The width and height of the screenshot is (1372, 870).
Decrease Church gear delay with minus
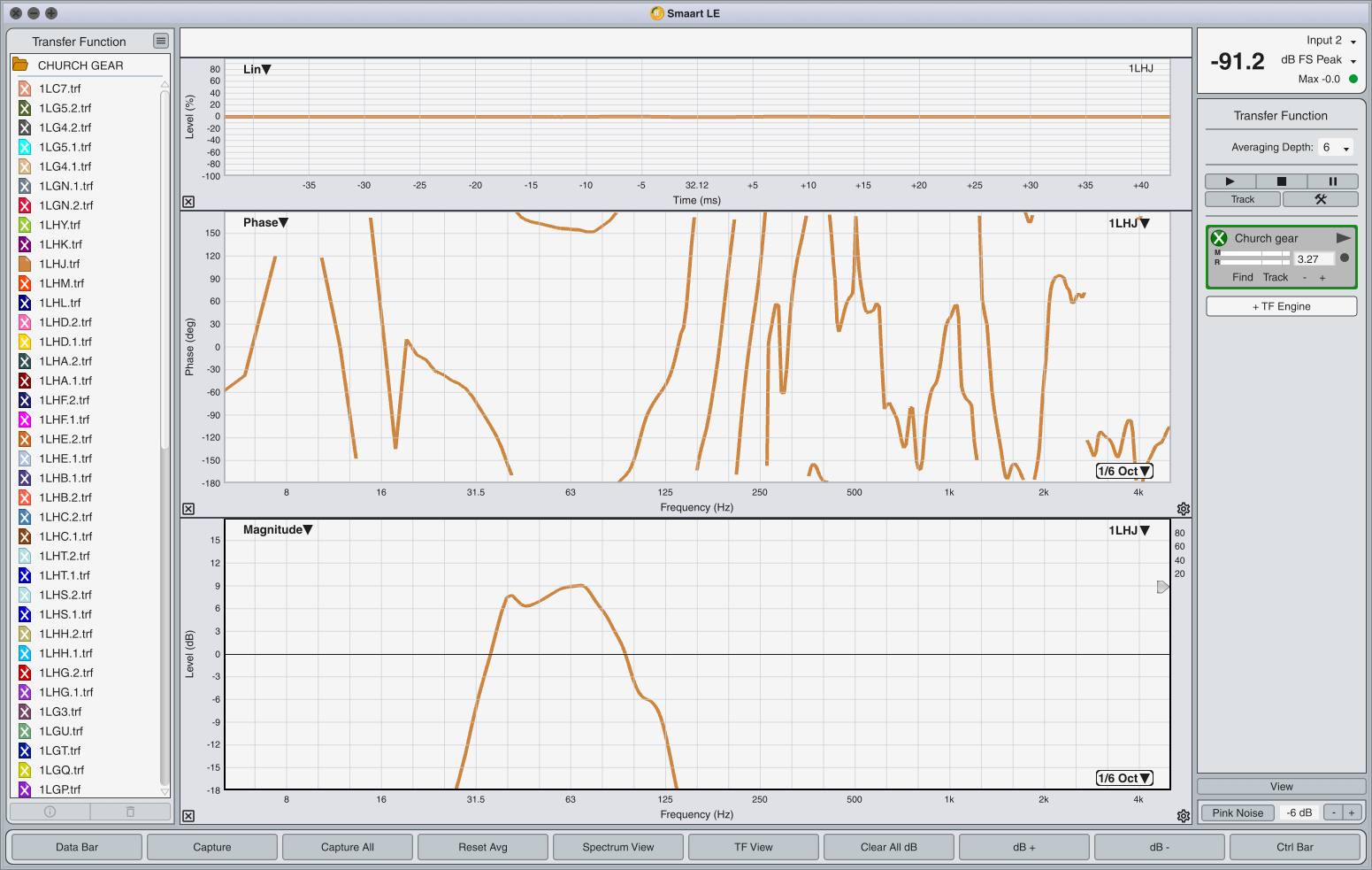click(x=1304, y=278)
